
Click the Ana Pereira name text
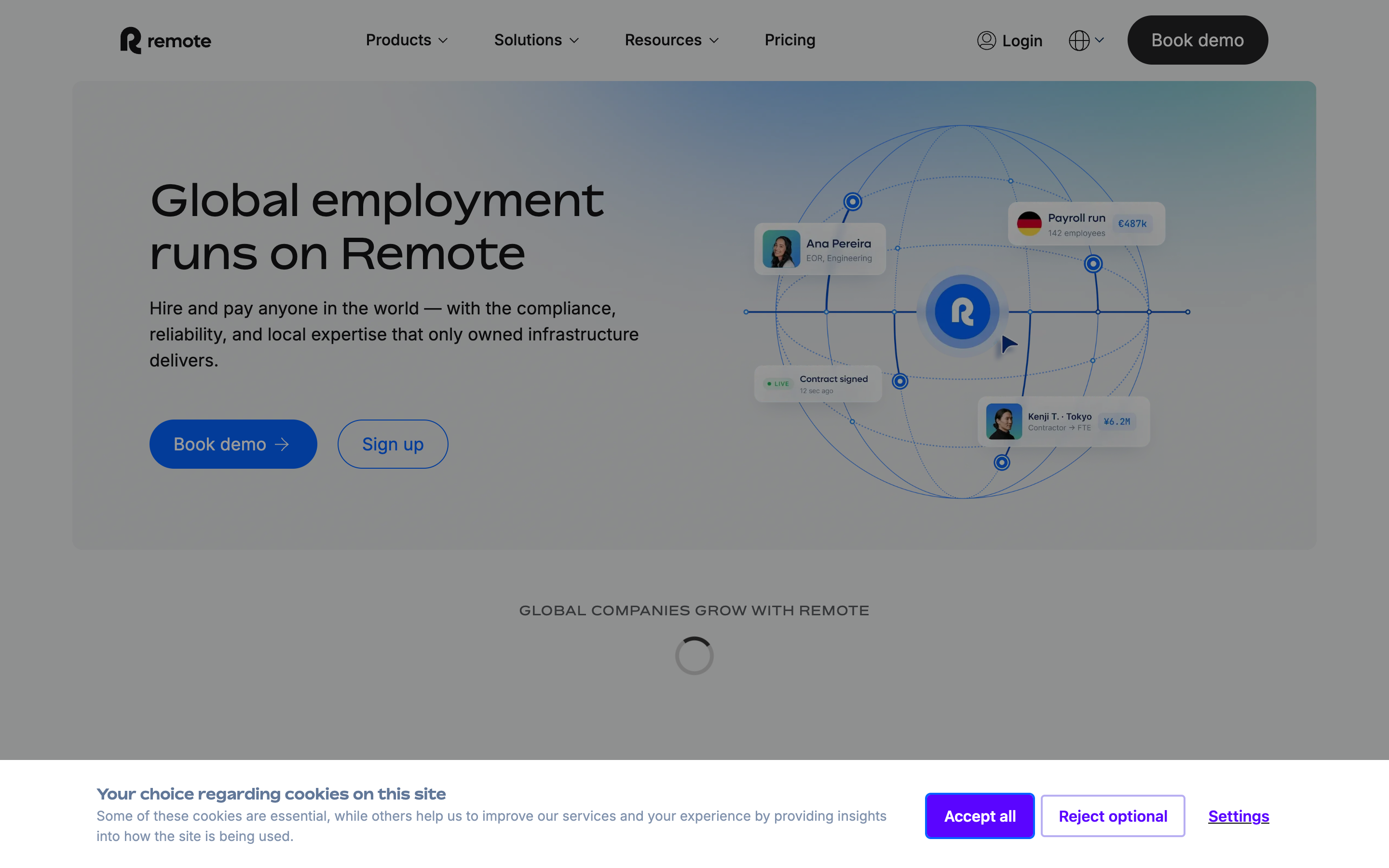click(839, 244)
